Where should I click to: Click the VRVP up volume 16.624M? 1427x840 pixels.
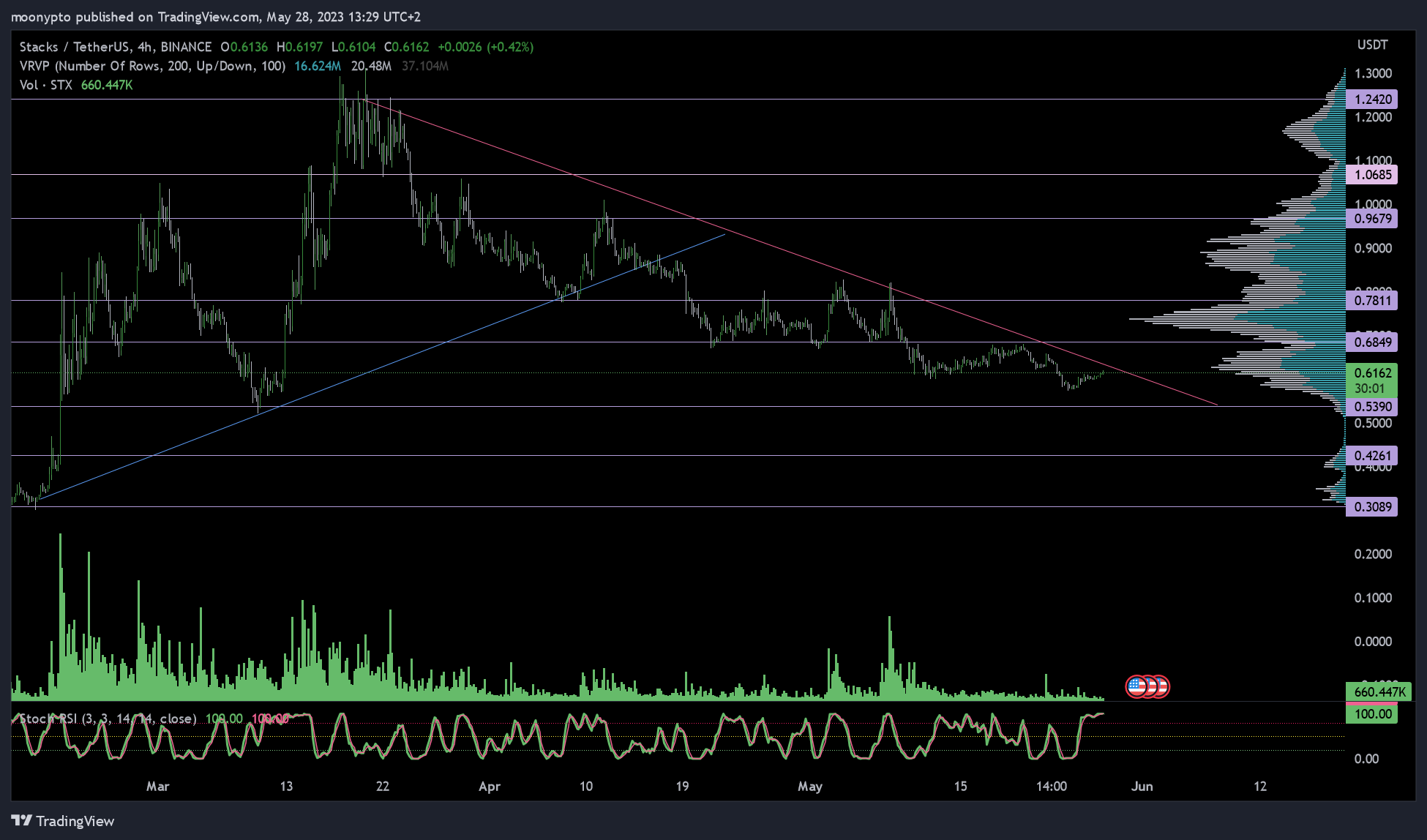[x=318, y=66]
